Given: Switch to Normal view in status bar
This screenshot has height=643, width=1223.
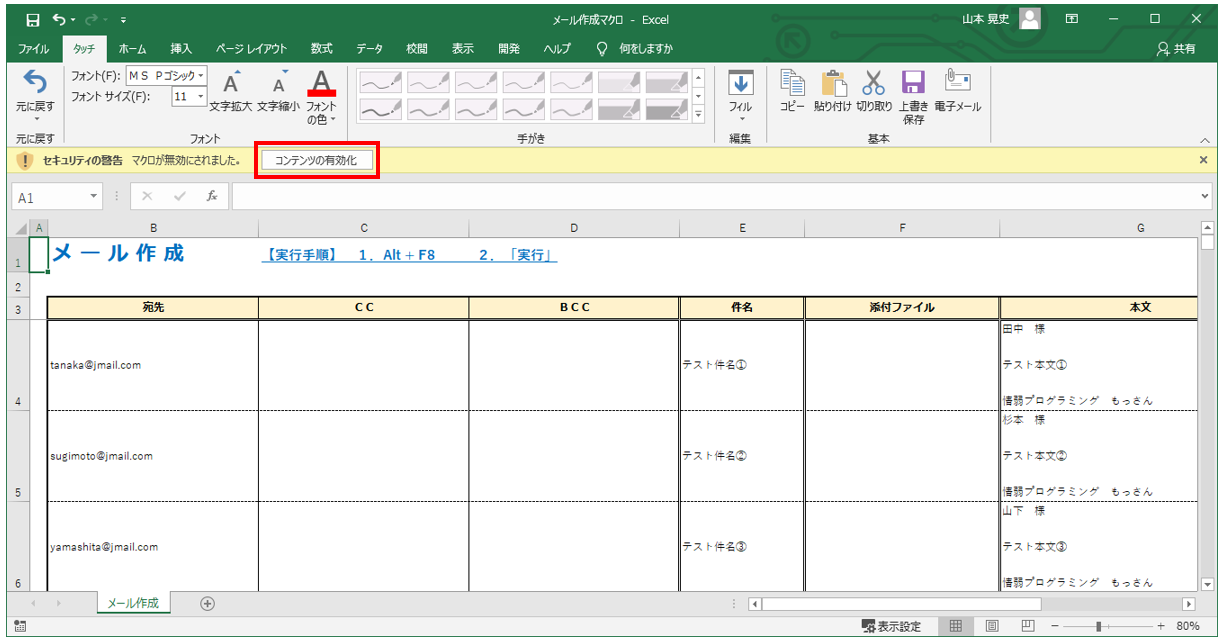Looking at the screenshot, I should tap(956, 626).
